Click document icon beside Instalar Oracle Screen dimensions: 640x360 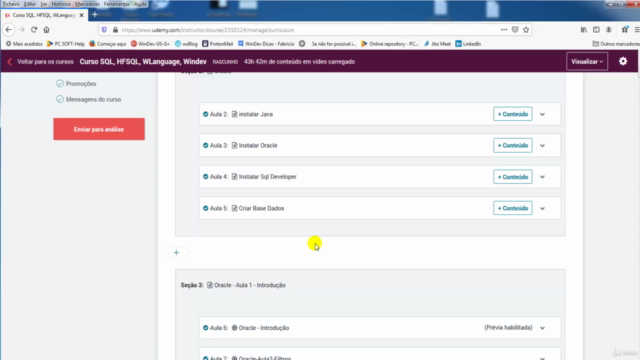coord(234,145)
